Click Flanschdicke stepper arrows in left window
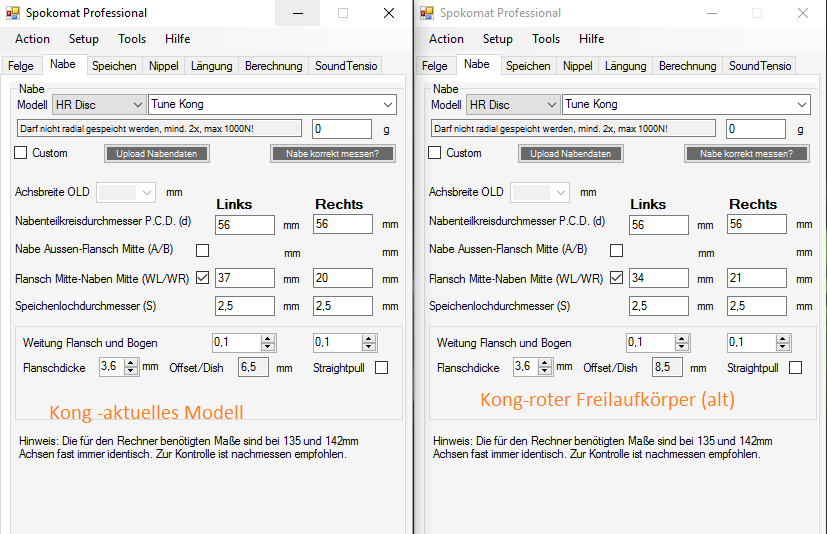The image size is (827, 534). pyautogui.click(x=131, y=366)
